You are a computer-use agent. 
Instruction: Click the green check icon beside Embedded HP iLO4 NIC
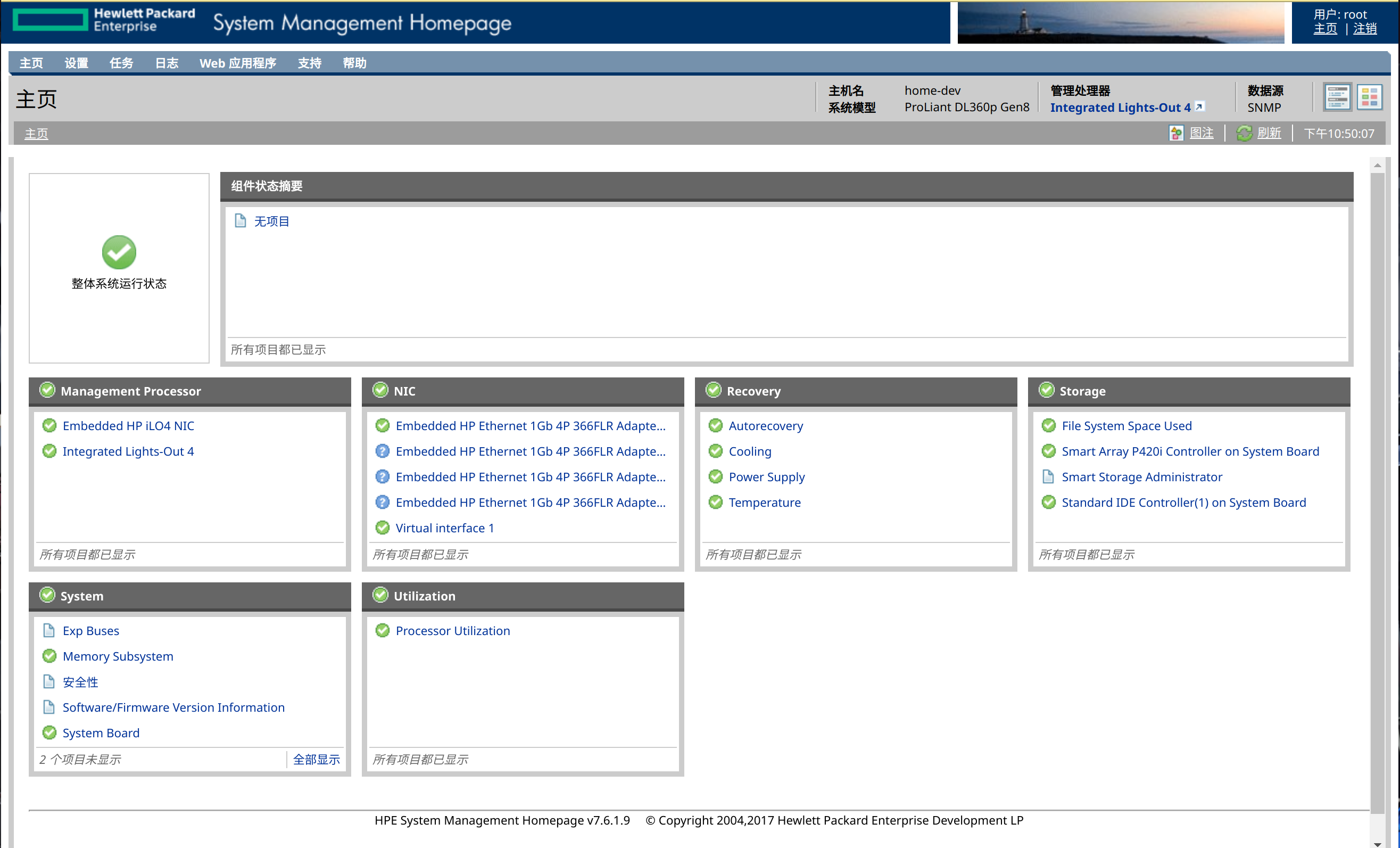(49, 425)
